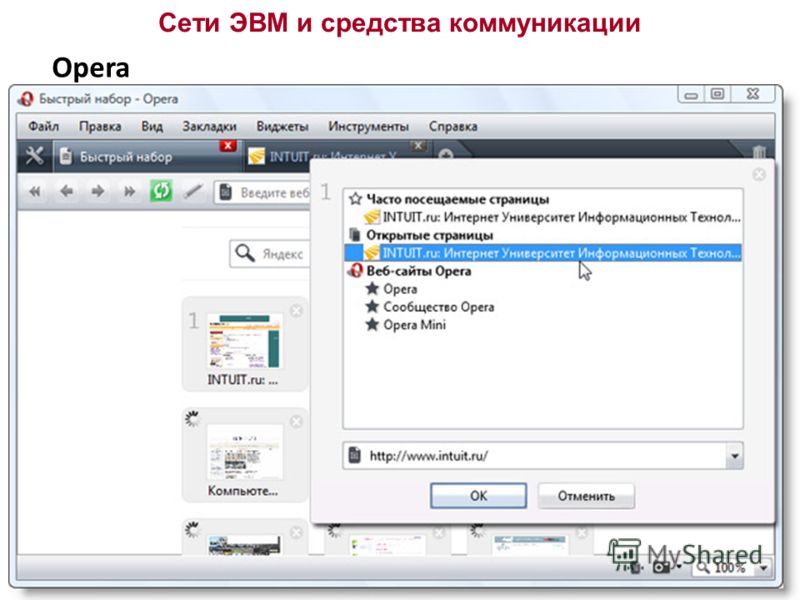Maximize the Opera window
Screen dimensions: 800x600
717,94
